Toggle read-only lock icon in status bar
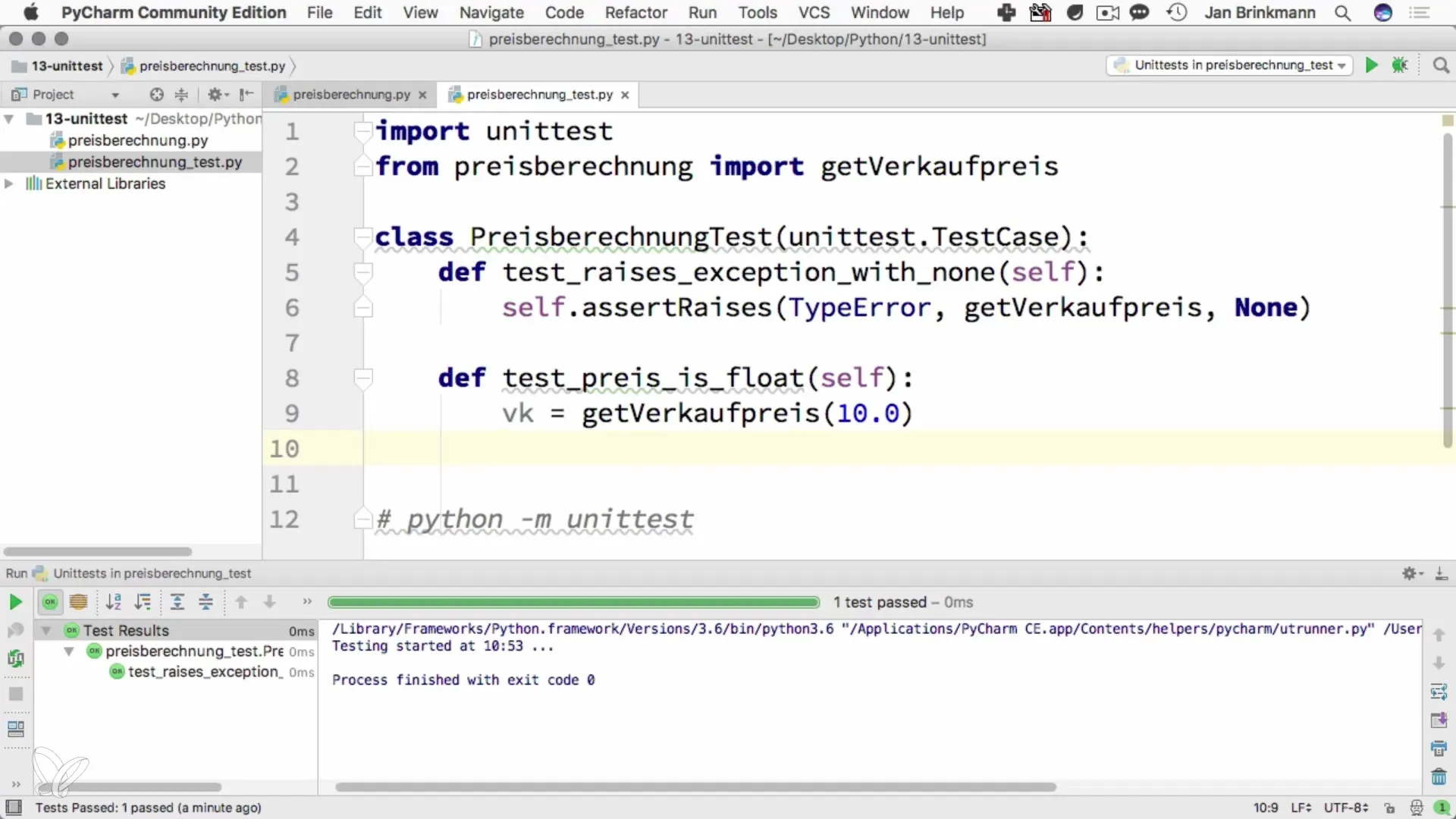 click(x=1389, y=808)
